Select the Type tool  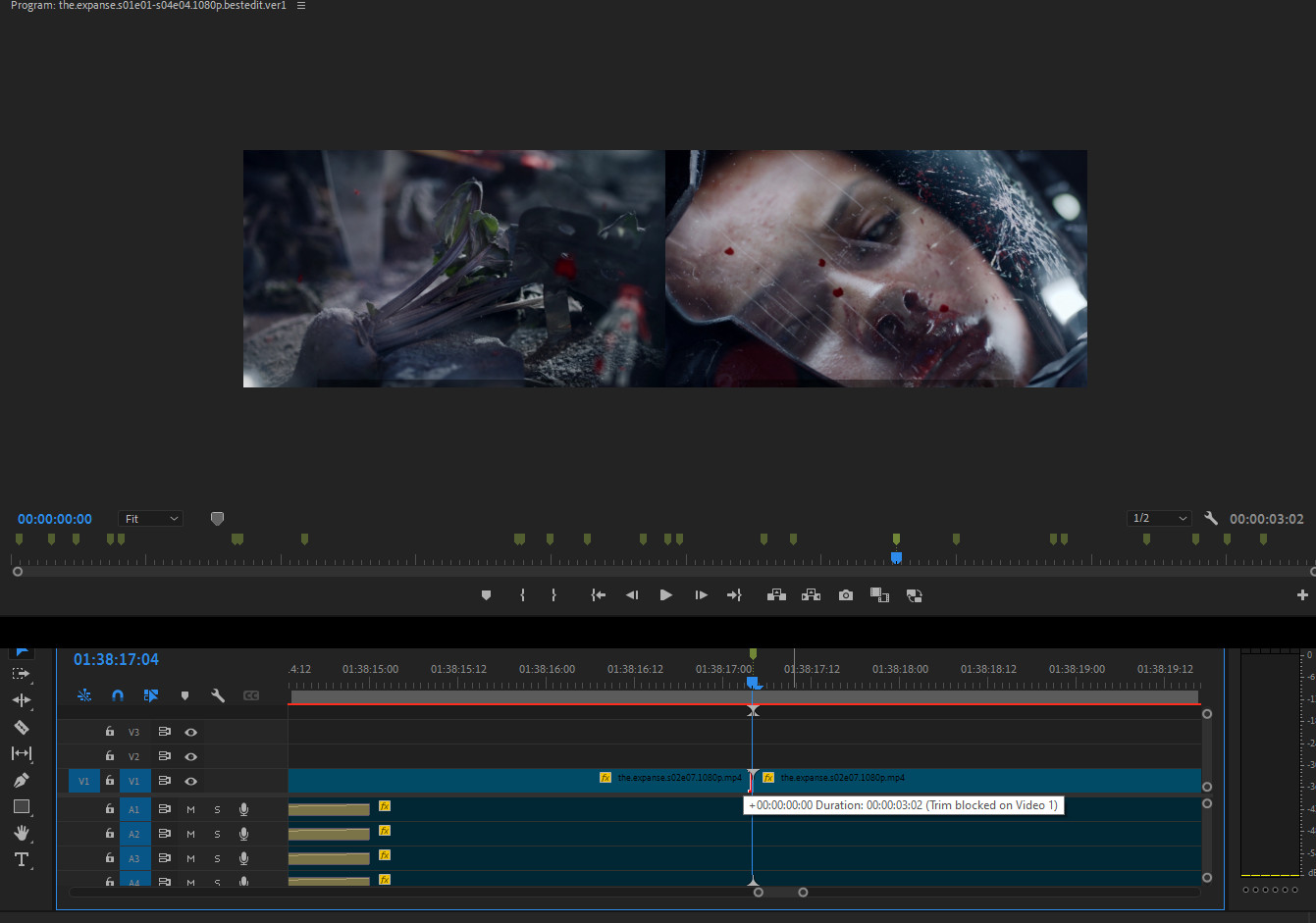click(22, 859)
